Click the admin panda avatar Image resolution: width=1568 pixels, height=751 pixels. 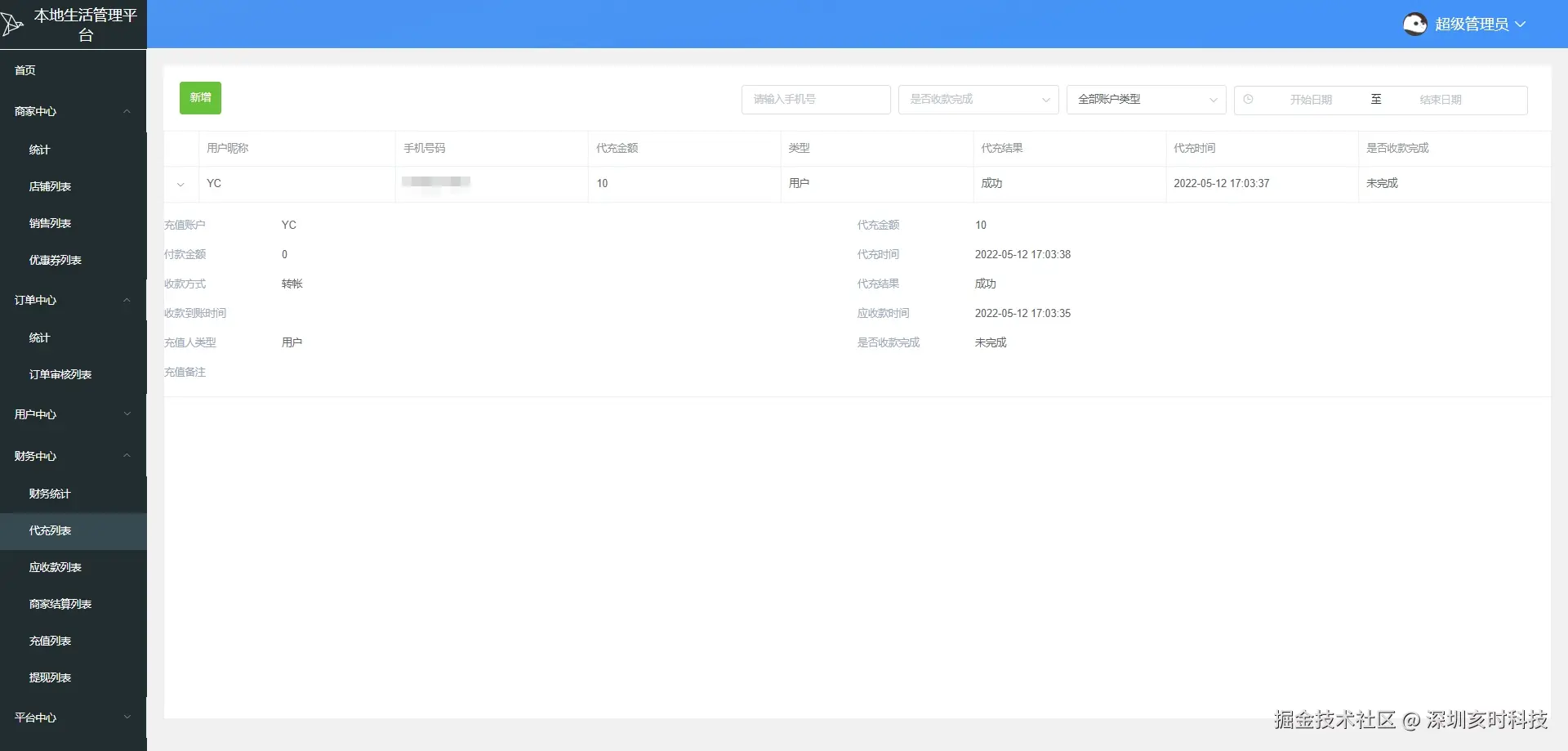coord(1415,25)
